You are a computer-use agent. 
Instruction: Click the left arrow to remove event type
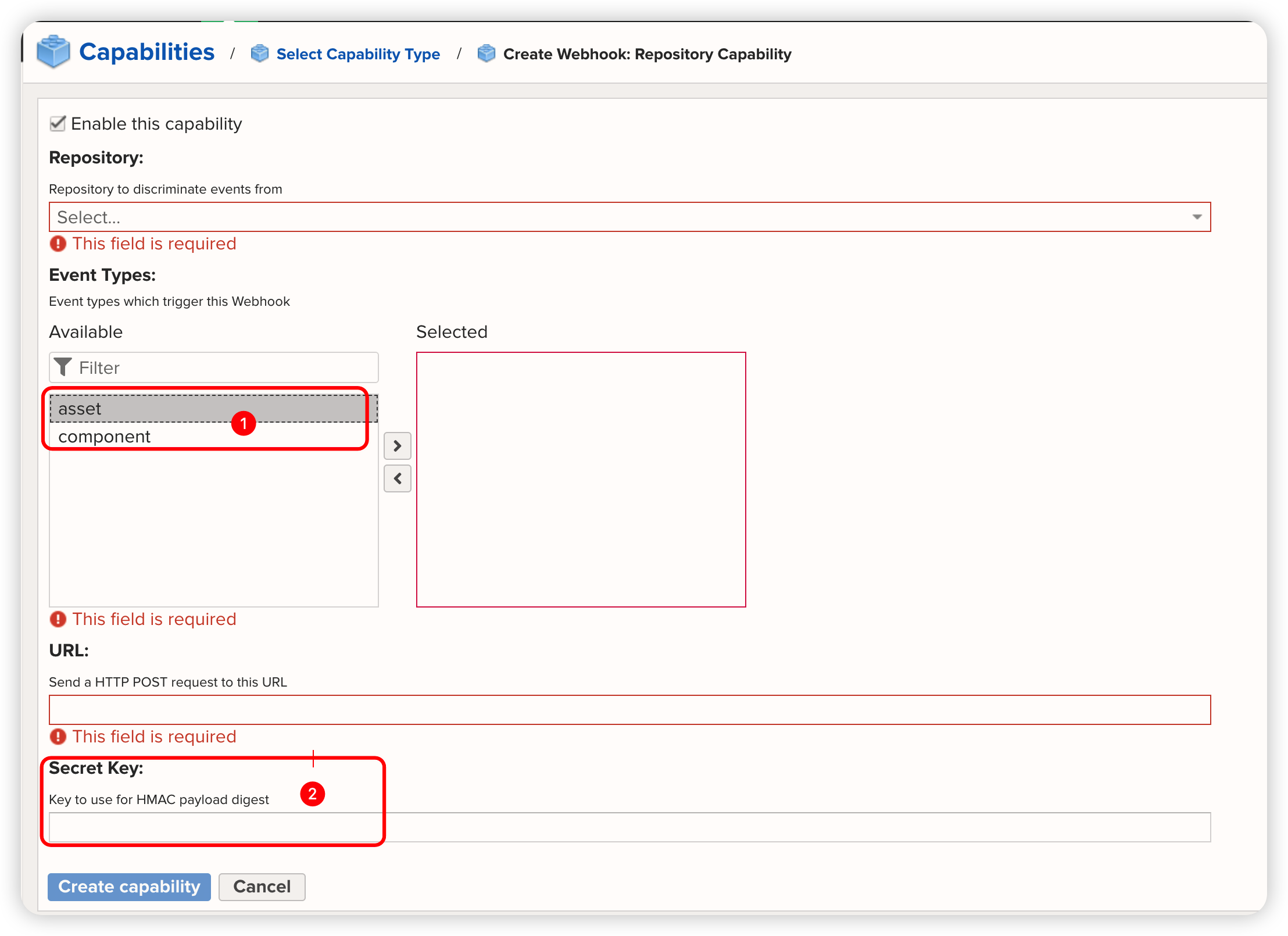point(398,478)
